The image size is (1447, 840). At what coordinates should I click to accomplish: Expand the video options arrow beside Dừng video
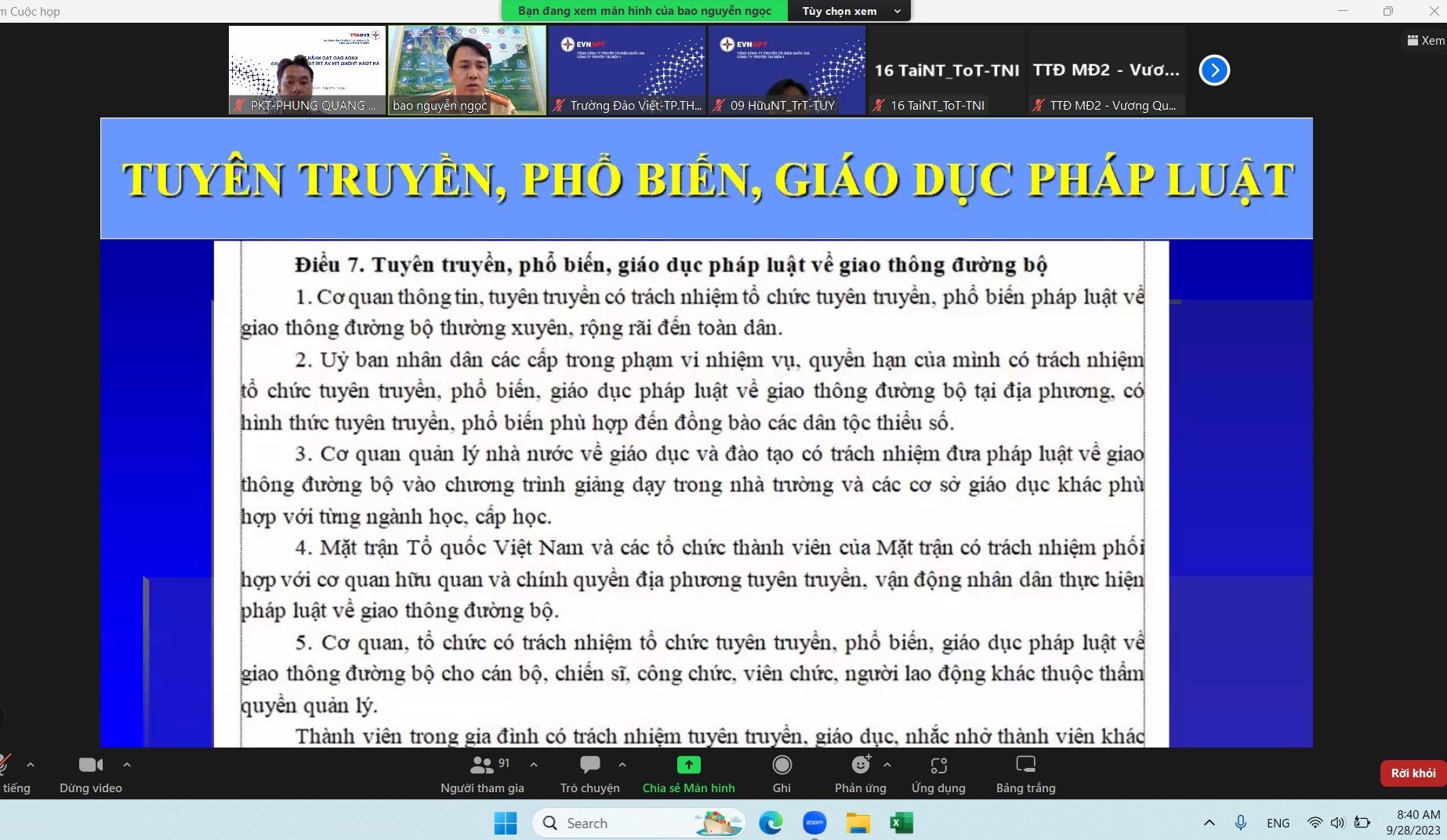[127, 765]
